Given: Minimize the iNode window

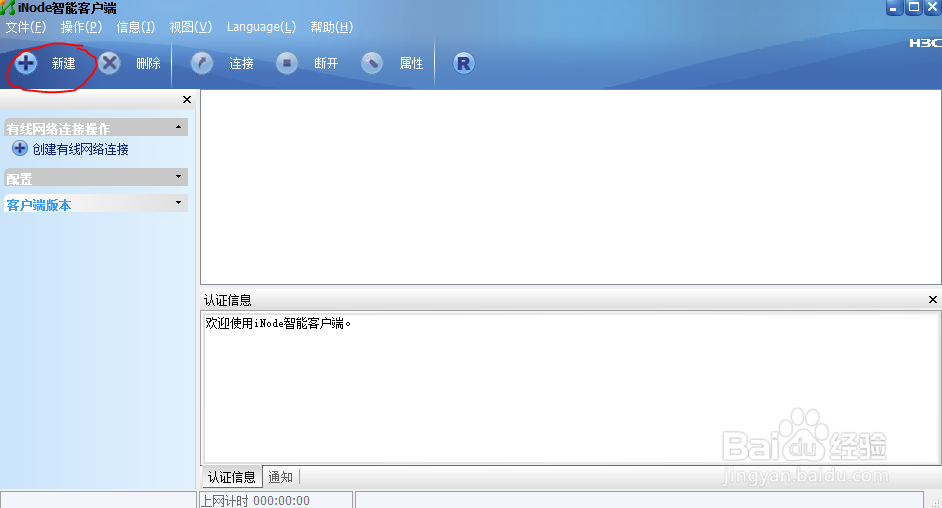Looking at the screenshot, I should (x=895, y=7).
